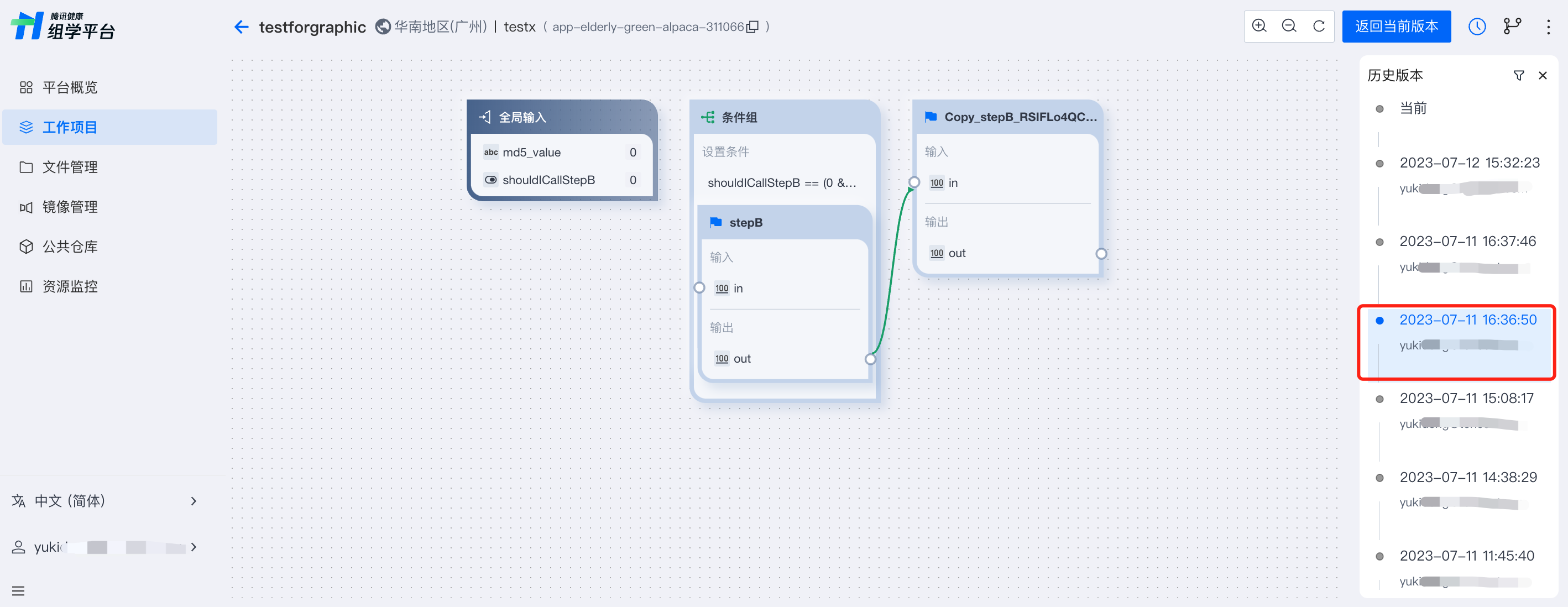Click the zoom out magnifier icon
The width and height of the screenshot is (1568, 607).
pyautogui.click(x=1289, y=26)
